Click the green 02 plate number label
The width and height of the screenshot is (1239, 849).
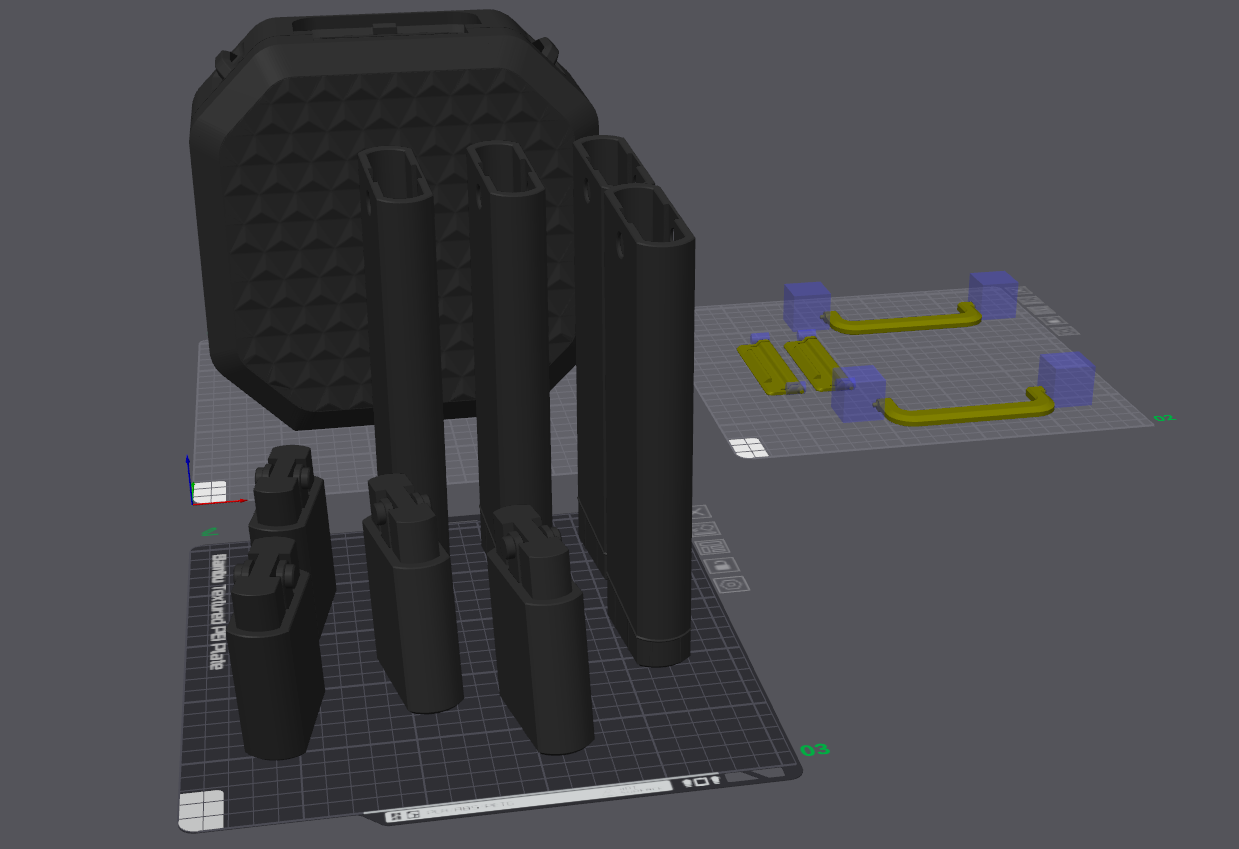point(1164,418)
